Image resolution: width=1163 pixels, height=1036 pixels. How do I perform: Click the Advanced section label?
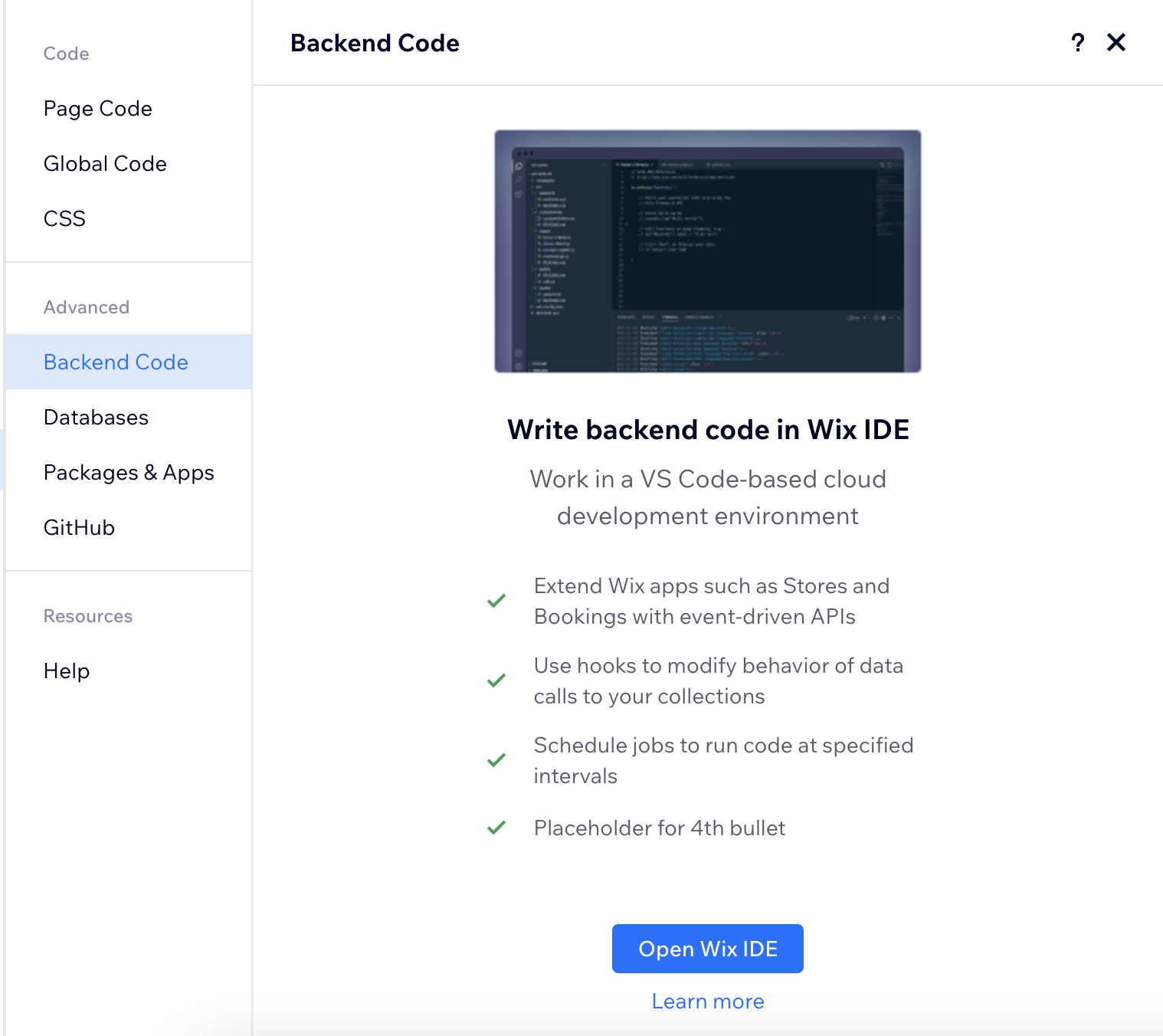87,307
